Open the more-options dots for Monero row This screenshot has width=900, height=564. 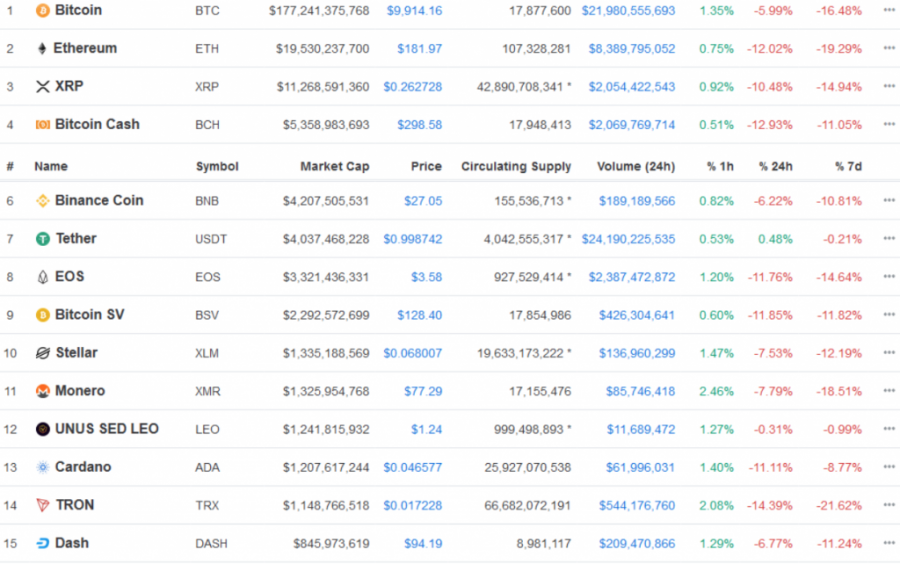pos(889,391)
